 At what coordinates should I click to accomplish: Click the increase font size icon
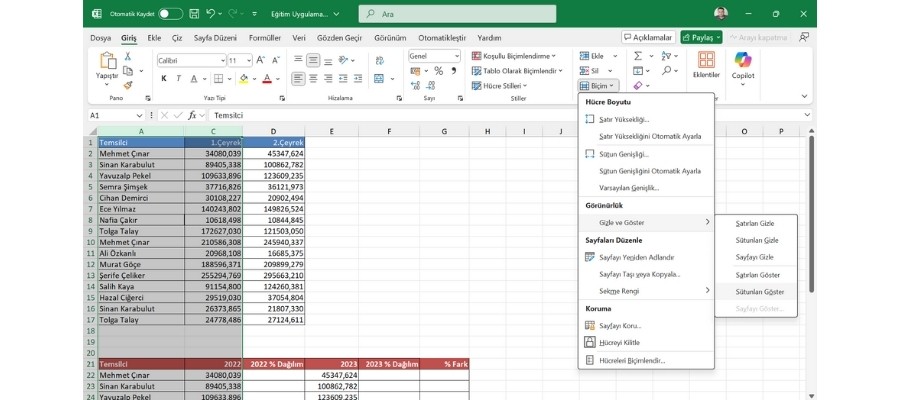[262, 60]
